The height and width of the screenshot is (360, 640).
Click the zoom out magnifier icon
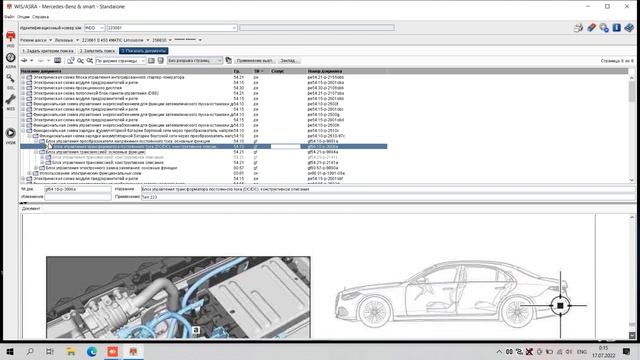(x=90, y=60)
